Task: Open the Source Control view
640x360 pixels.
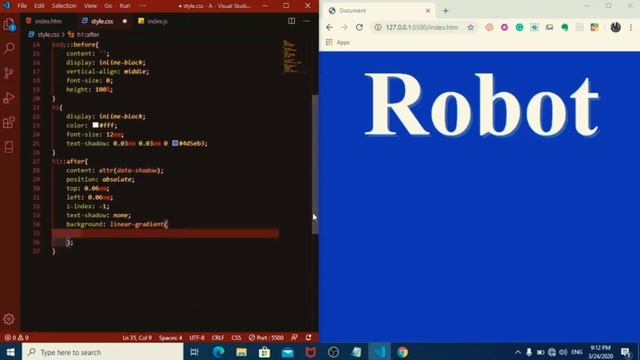Action: [x=9, y=73]
